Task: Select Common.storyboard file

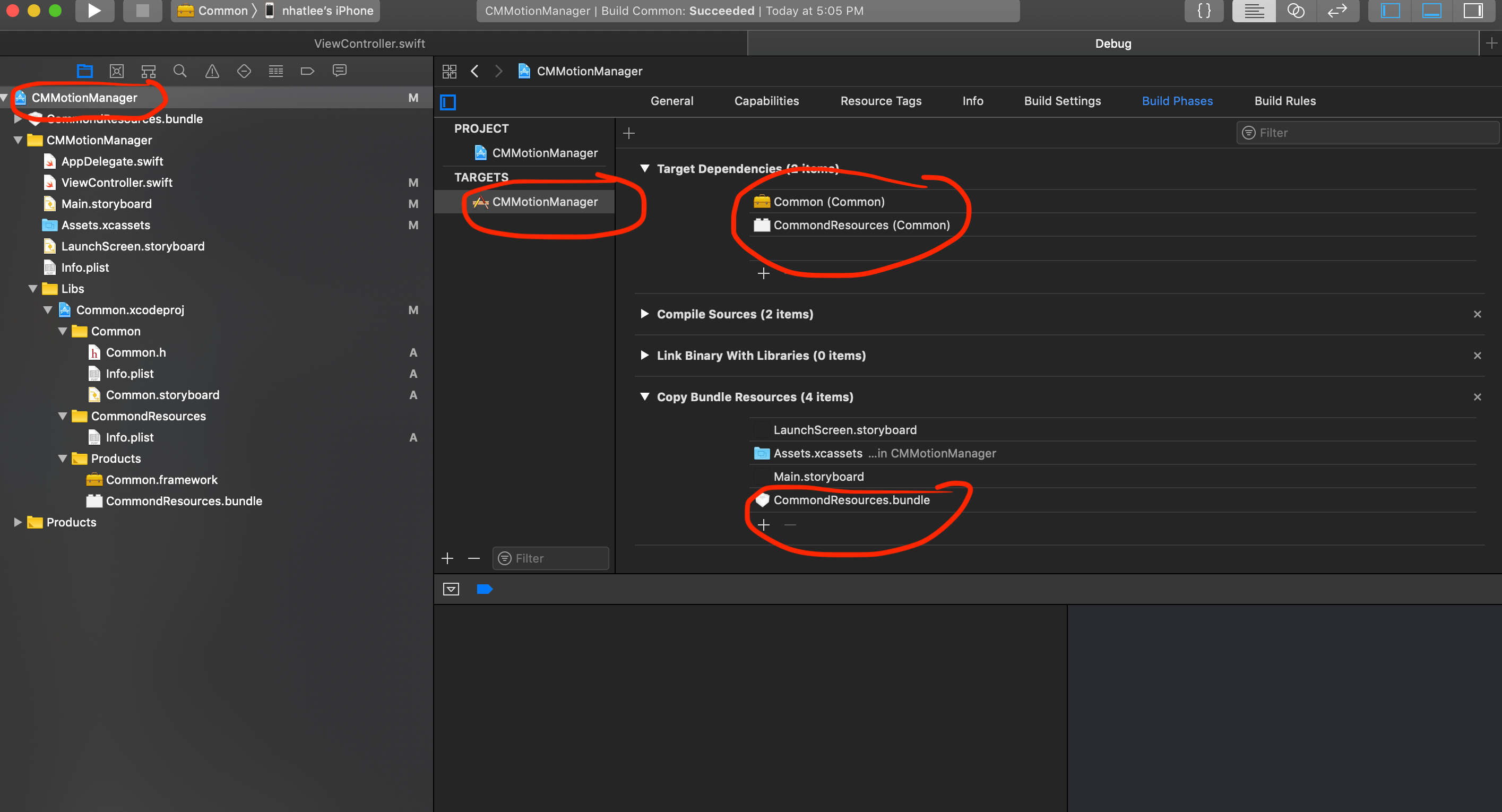Action: (x=163, y=395)
